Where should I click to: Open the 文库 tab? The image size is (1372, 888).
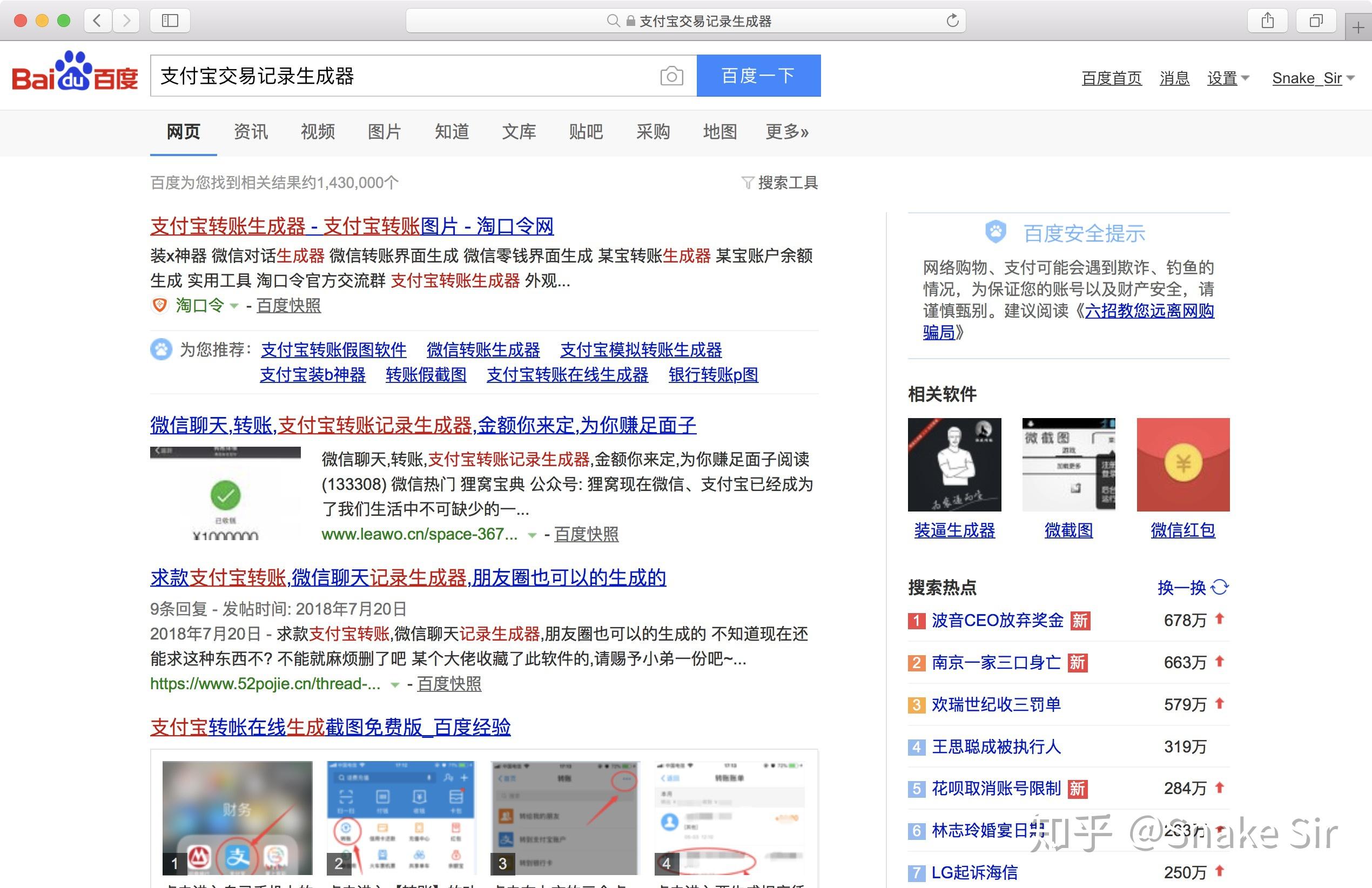tap(519, 131)
